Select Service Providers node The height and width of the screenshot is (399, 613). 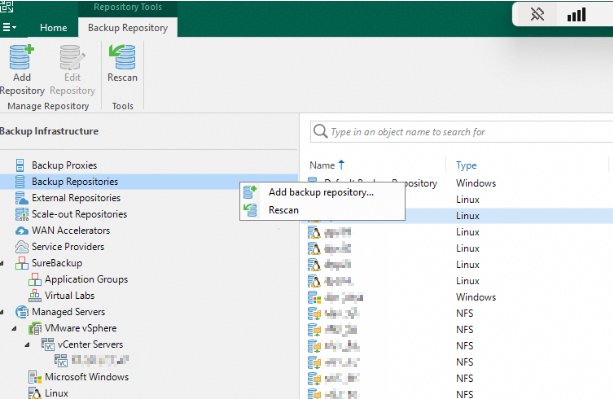pyautogui.click(x=68, y=247)
